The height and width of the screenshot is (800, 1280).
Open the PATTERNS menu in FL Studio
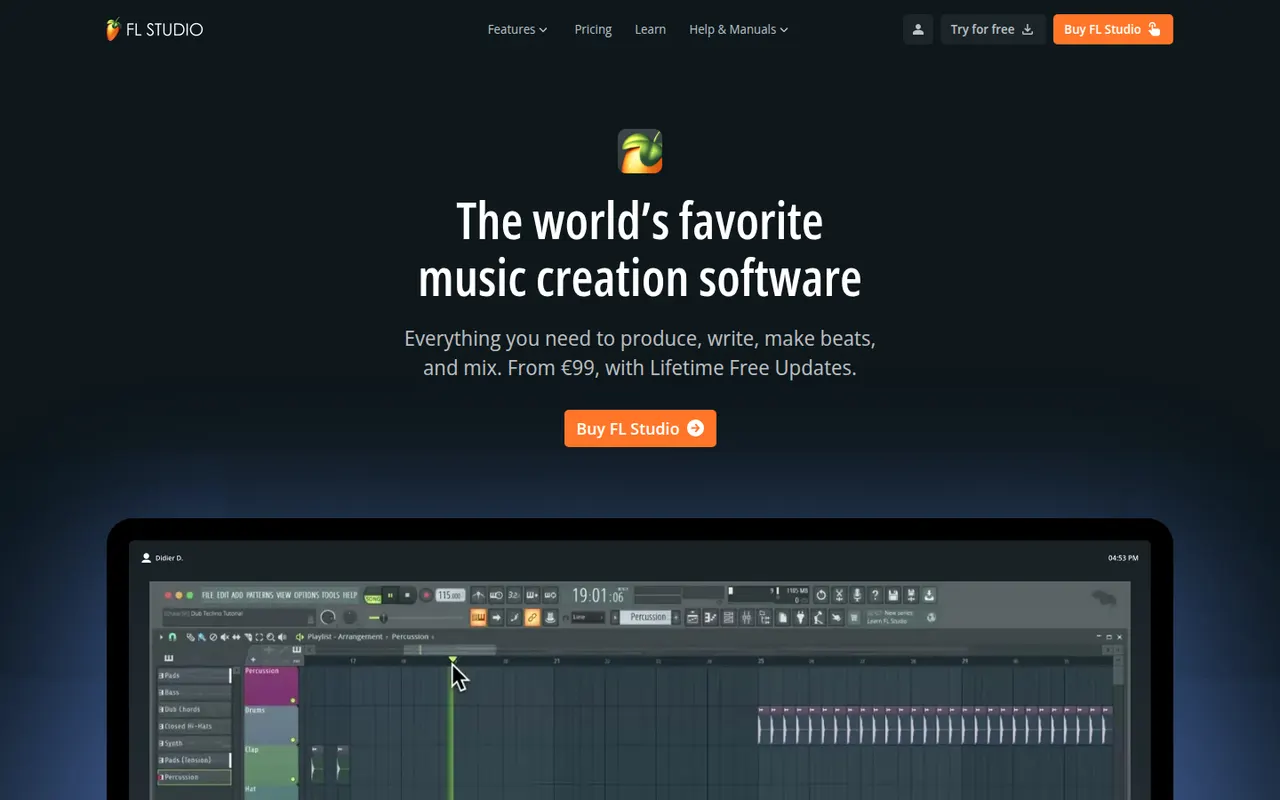click(x=259, y=595)
